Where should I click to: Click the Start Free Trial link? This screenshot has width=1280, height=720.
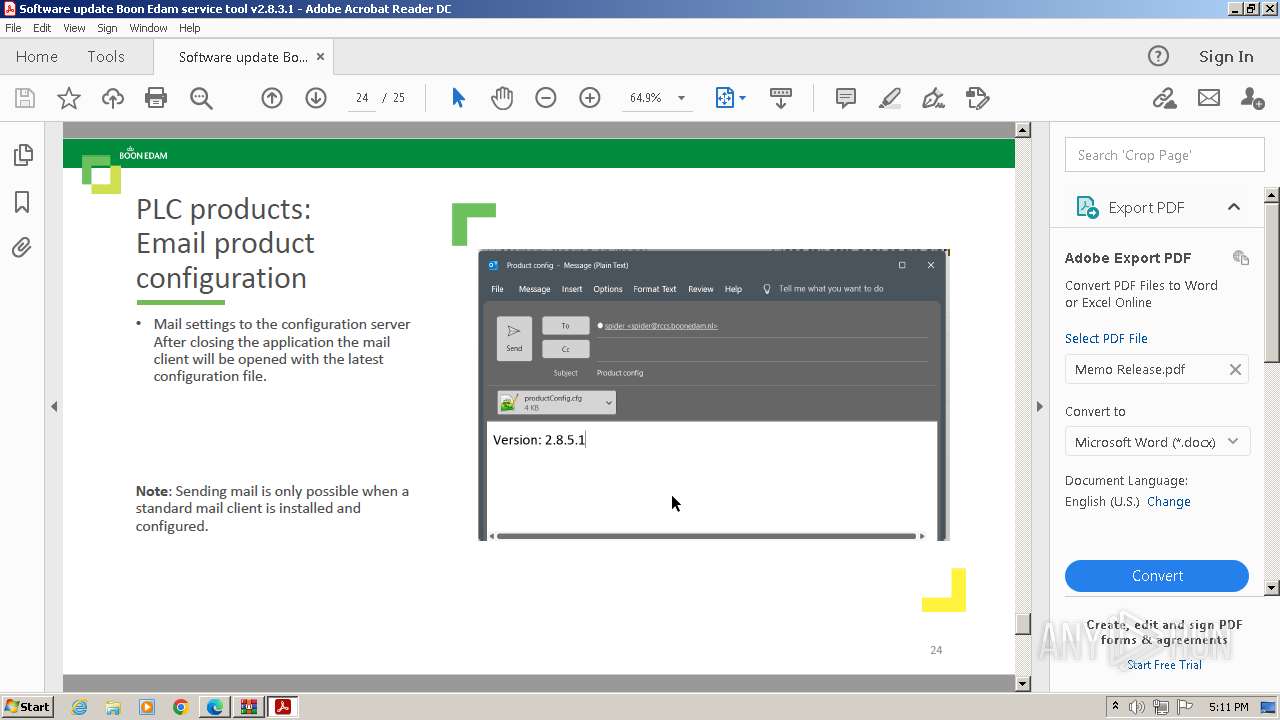(1164, 665)
